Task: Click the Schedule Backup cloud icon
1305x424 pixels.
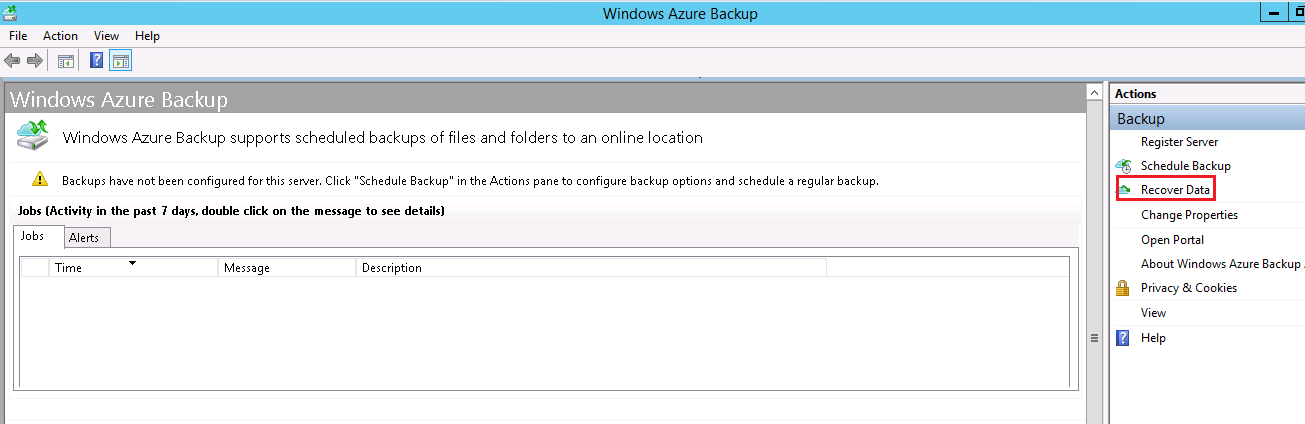Action: [1124, 166]
